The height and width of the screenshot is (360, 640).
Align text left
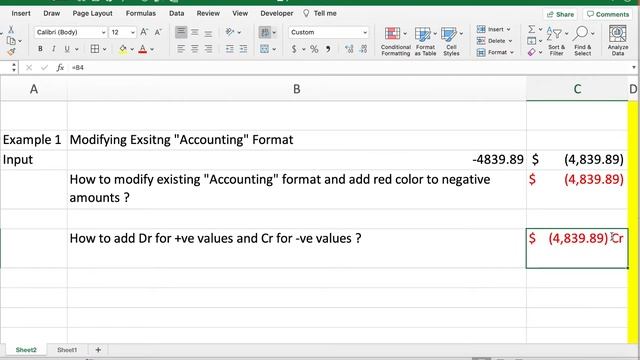coord(181,49)
